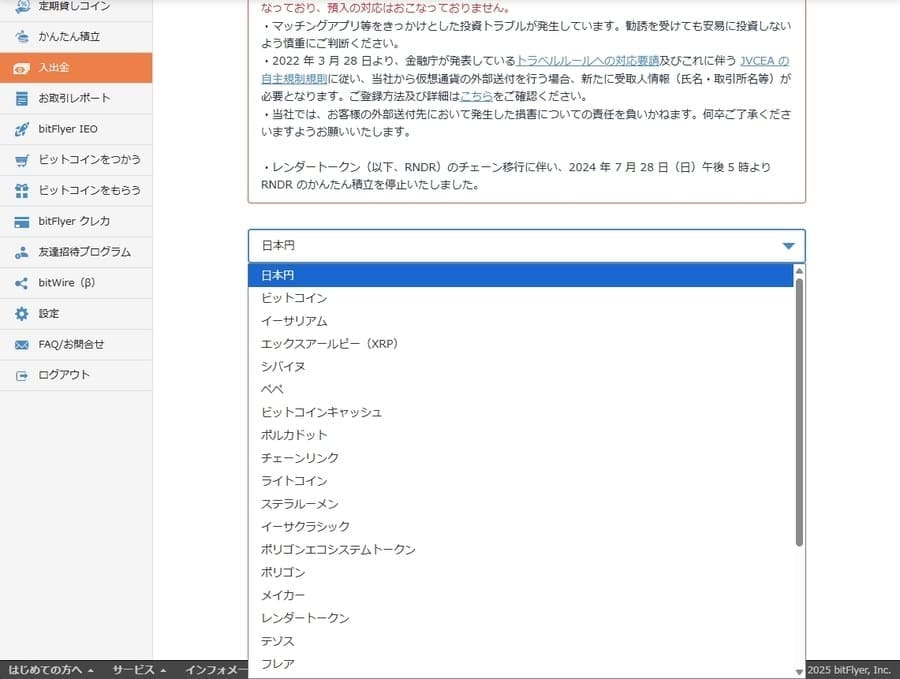Image resolution: width=900 pixels, height=679 pixels.
Task: Expand インフォメーション footer menu
Action: coord(216,670)
